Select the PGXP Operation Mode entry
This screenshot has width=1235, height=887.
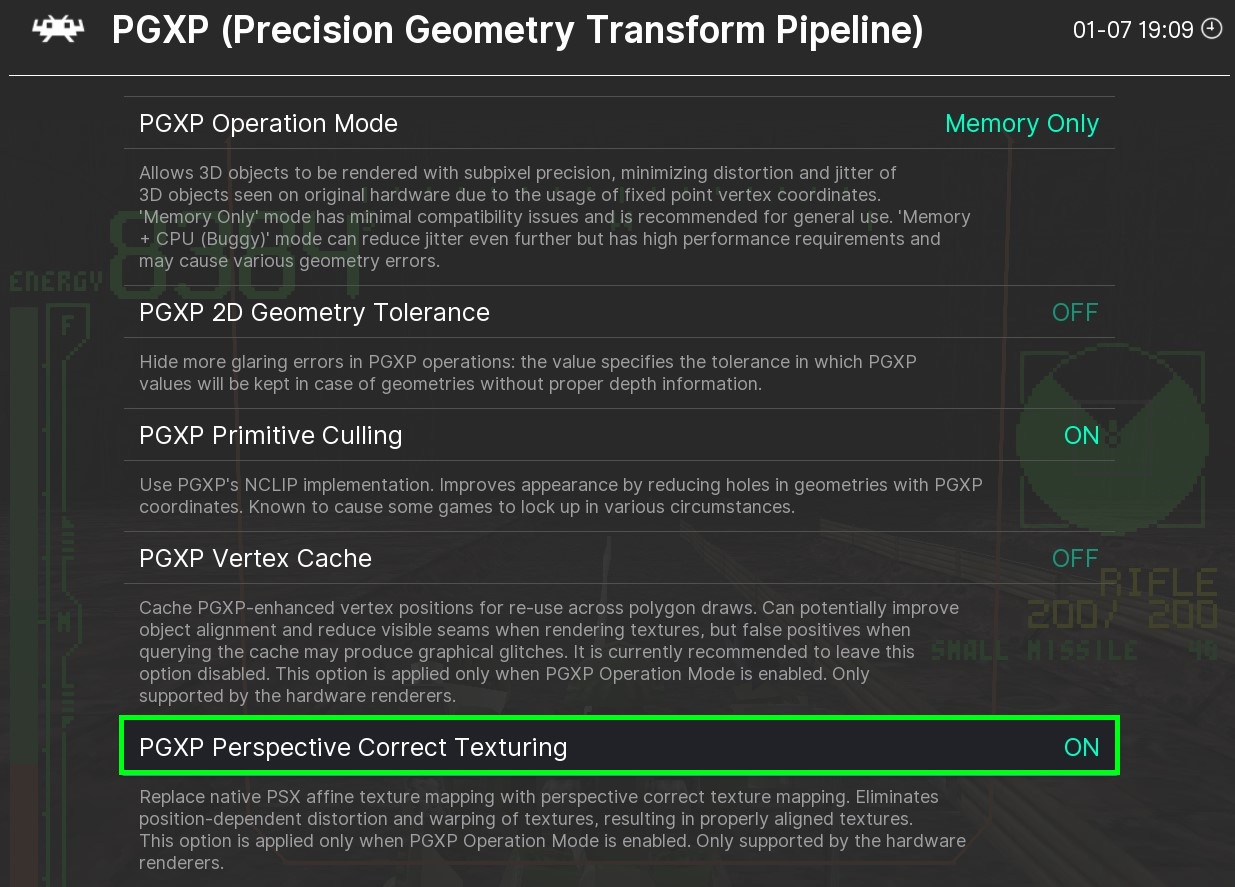(268, 123)
